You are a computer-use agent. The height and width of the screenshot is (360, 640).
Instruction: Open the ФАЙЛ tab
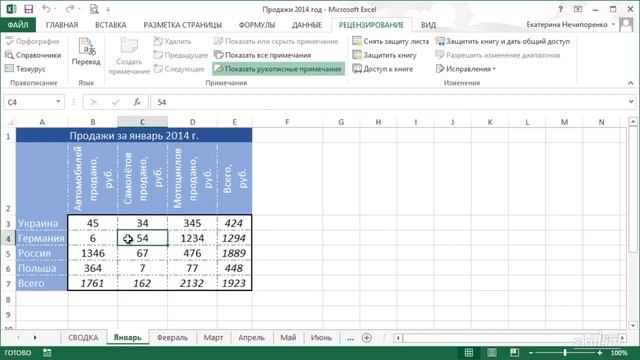(18, 25)
